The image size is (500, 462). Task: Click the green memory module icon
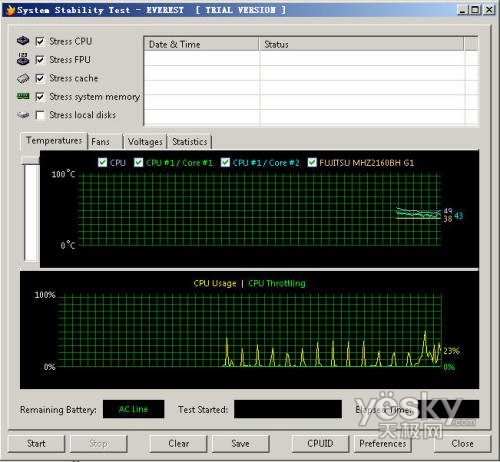23,96
